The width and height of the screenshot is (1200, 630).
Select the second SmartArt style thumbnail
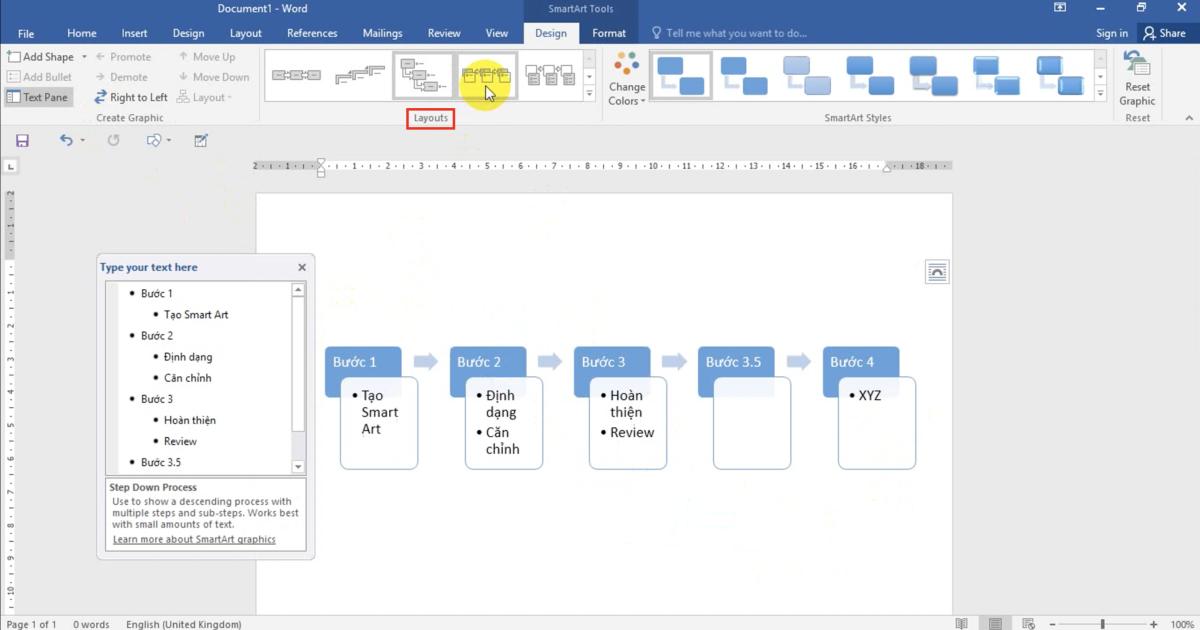pos(744,76)
